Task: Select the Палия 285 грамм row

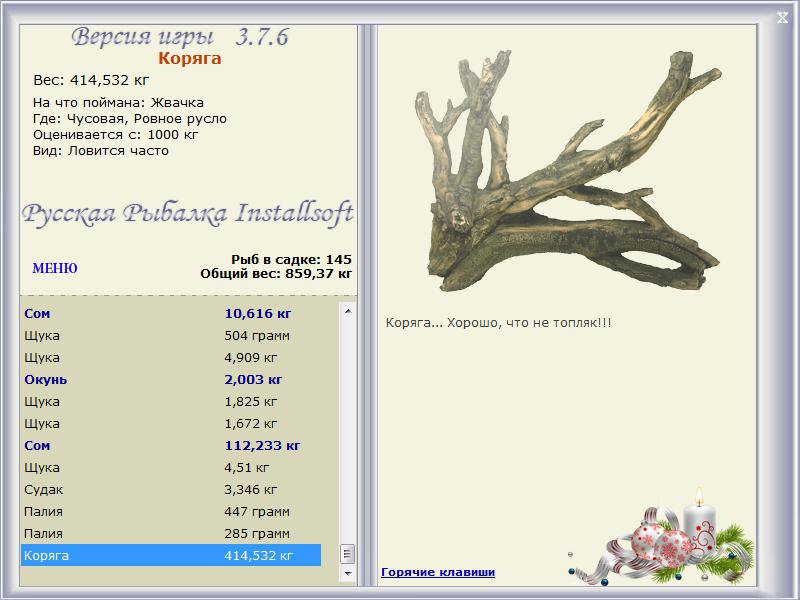Action: point(170,533)
